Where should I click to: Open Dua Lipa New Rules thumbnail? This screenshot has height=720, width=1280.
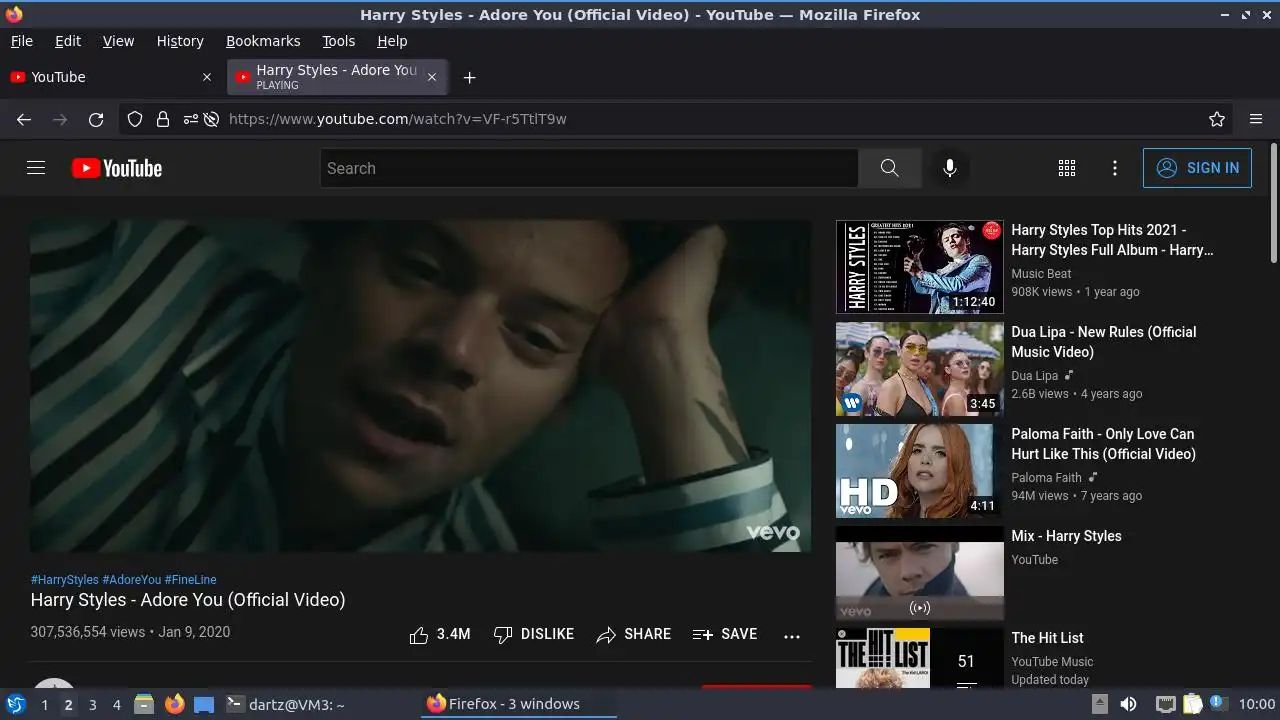(919, 369)
